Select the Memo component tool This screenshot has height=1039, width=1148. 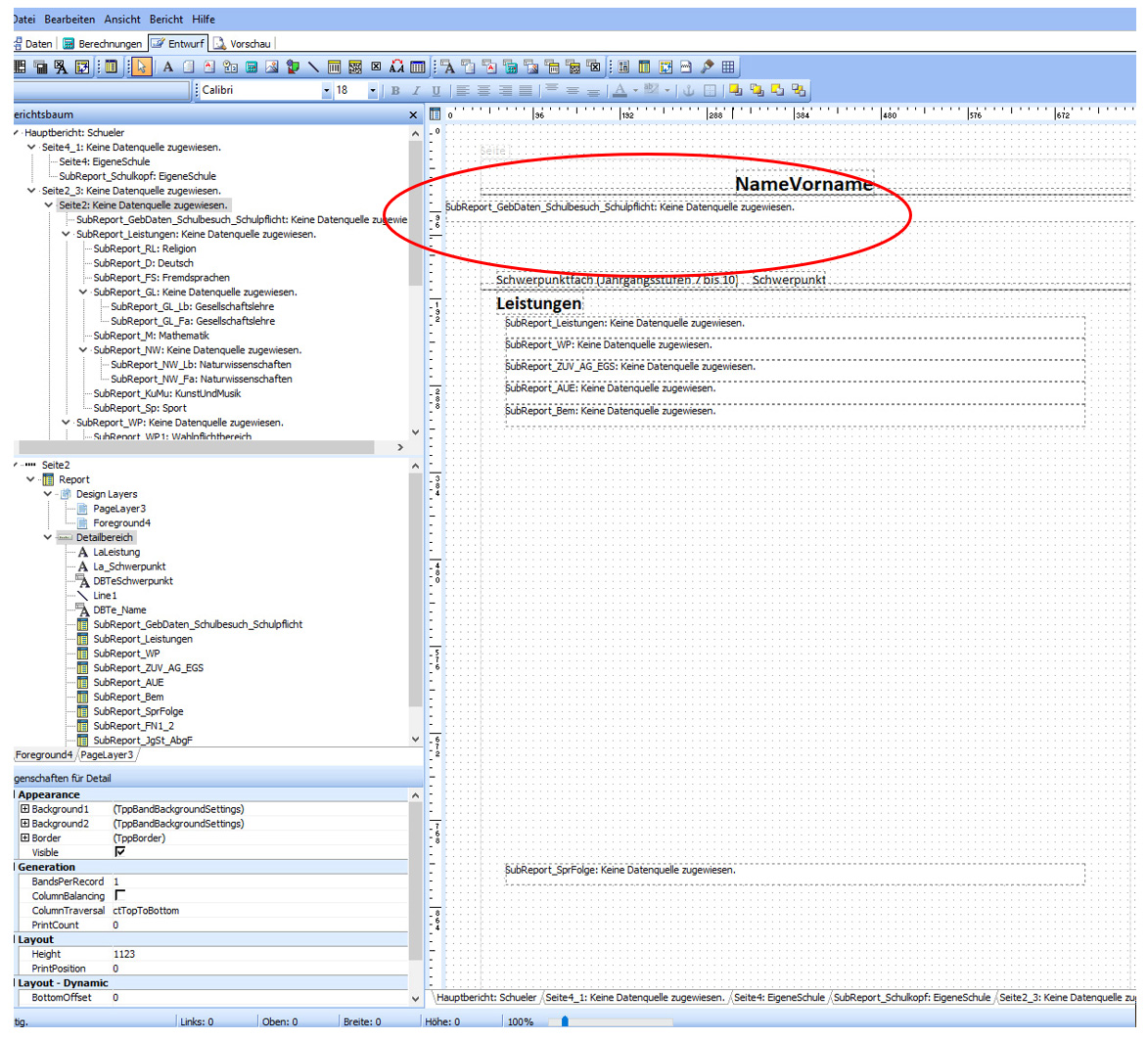tap(188, 68)
